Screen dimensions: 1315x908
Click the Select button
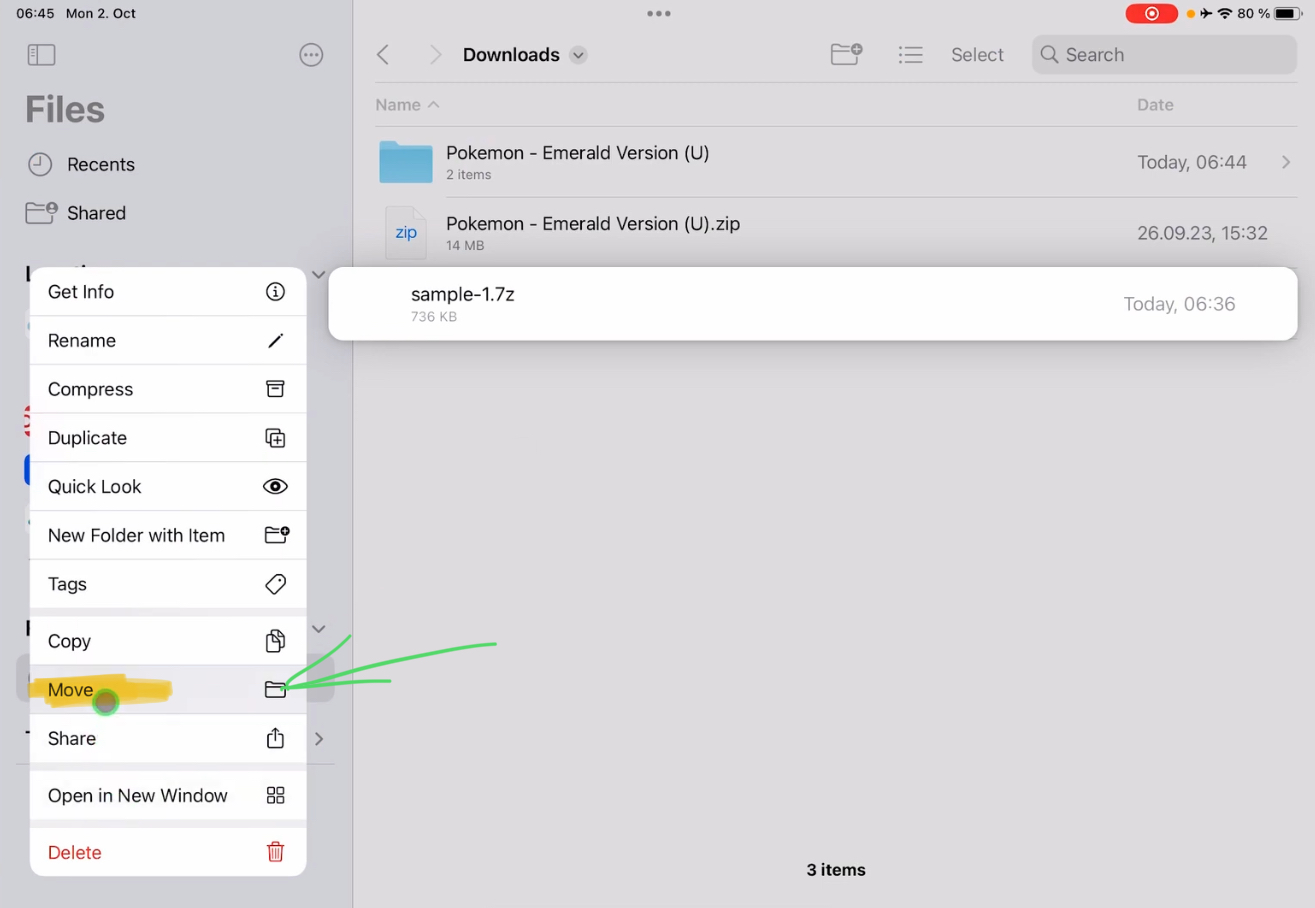977,54
